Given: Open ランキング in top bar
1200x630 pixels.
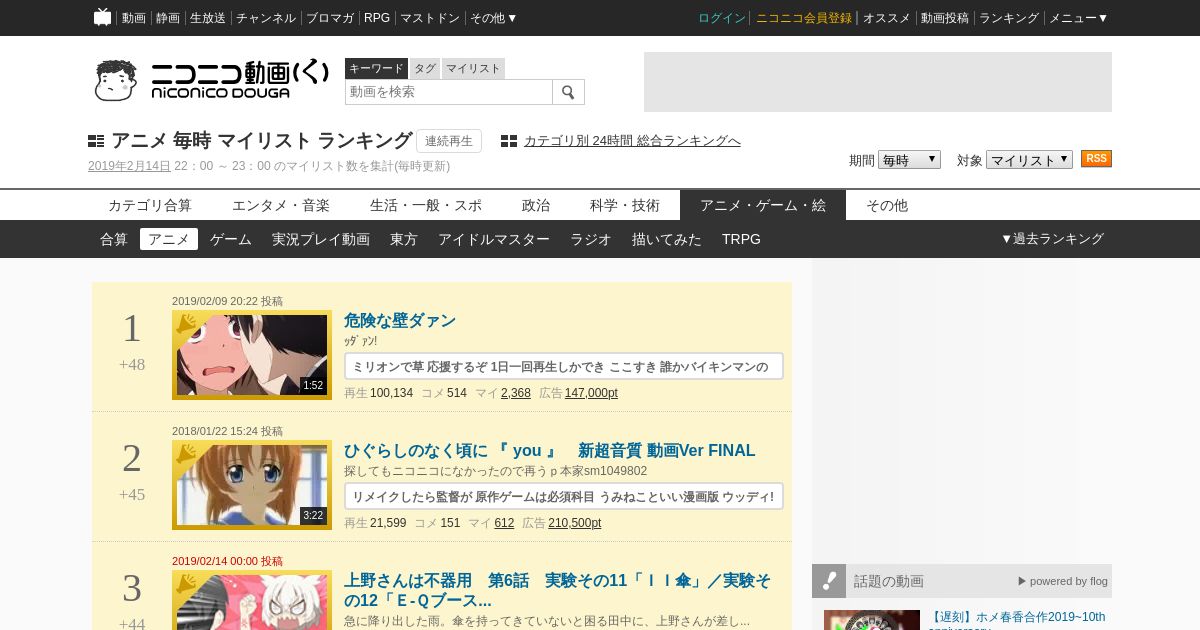Looking at the screenshot, I should [x=1009, y=18].
